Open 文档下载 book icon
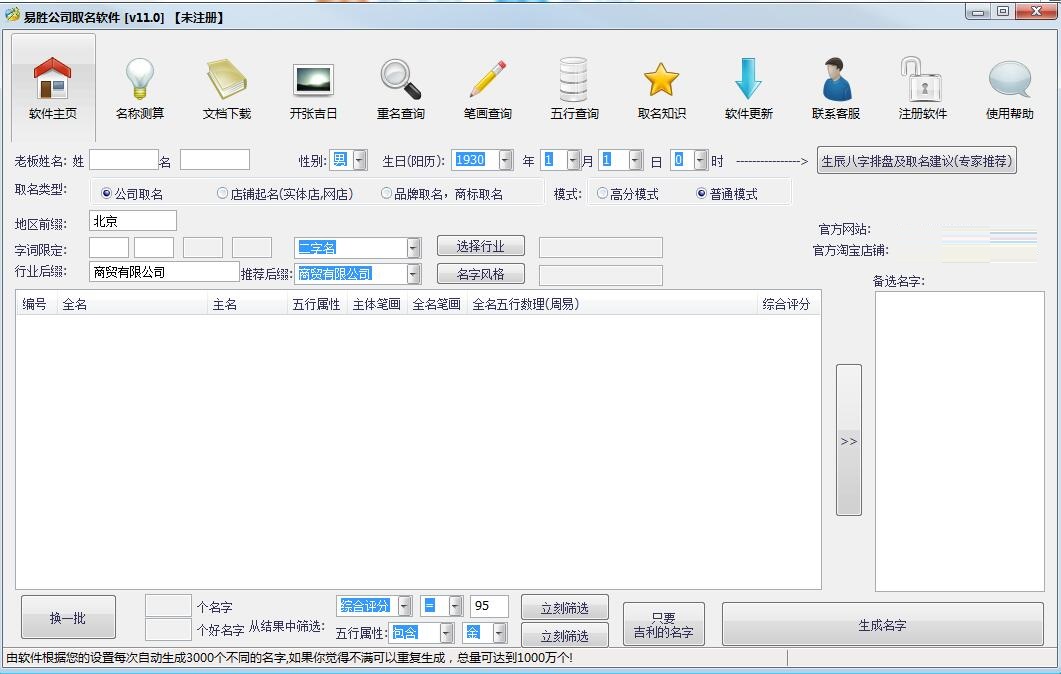The image size is (1061, 674). [227, 88]
